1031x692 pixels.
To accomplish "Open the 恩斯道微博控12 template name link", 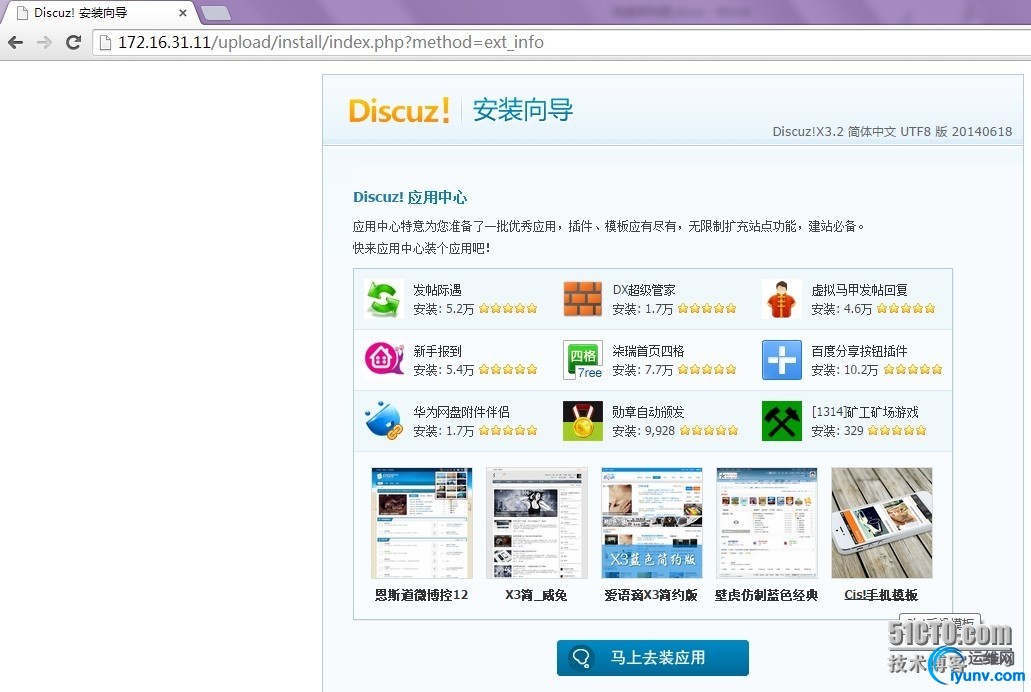I will coord(421,595).
